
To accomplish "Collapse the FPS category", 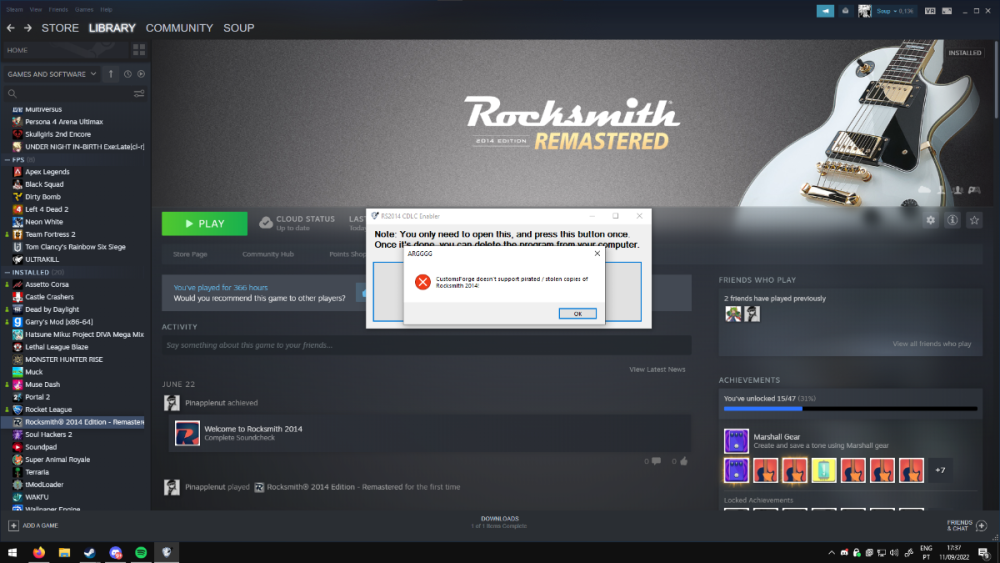I will tap(7, 159).
